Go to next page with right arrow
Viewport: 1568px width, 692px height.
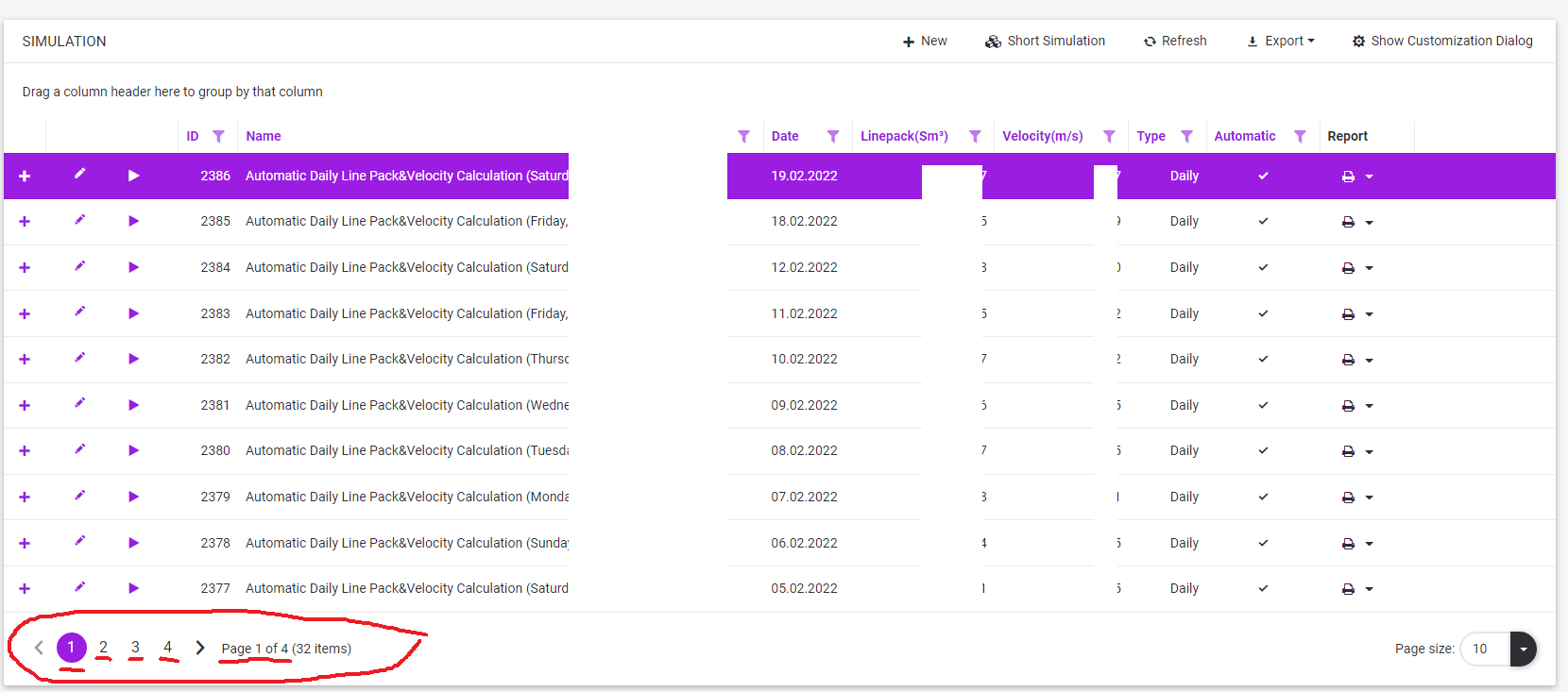pos(199,648)
